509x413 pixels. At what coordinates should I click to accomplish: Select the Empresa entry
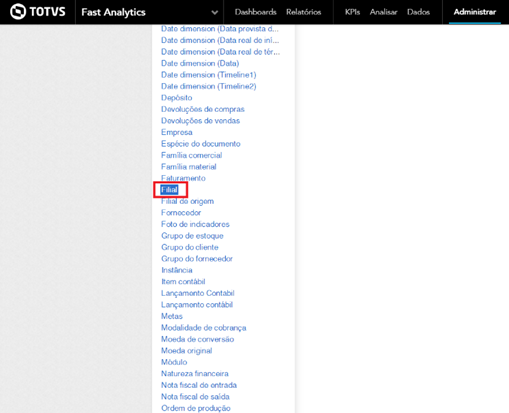pos(177,132)
